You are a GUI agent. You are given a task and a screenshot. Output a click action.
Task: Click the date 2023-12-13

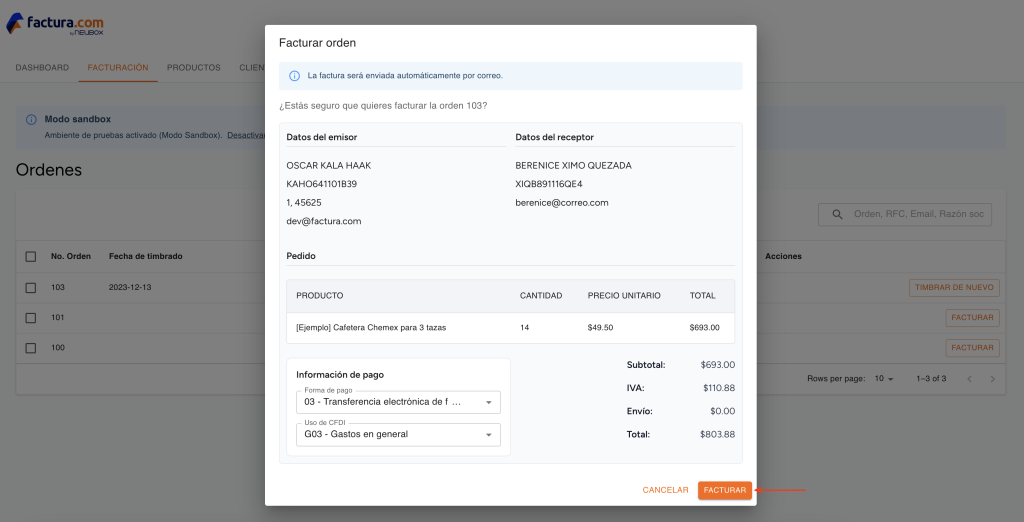coord(130,287)
